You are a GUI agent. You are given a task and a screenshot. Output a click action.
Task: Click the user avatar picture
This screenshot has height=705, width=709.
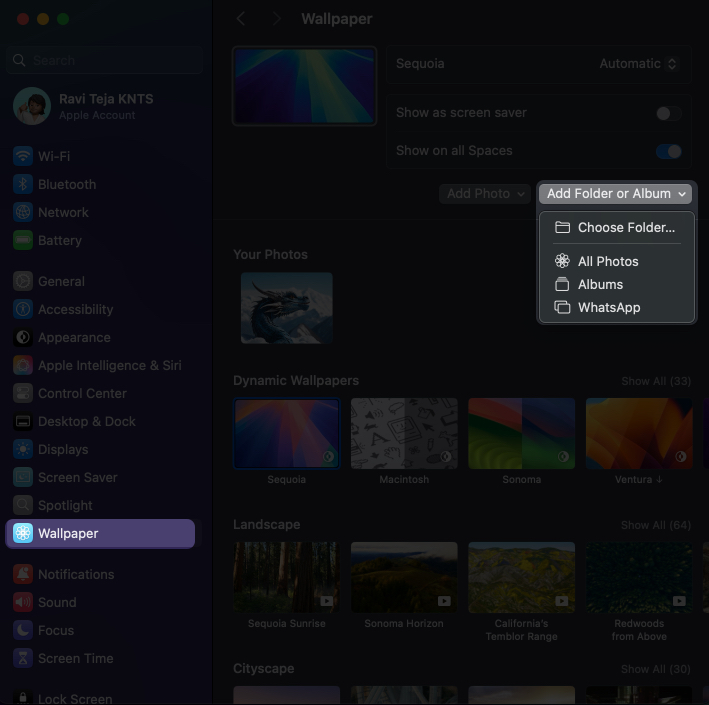(x=32, y=106)
